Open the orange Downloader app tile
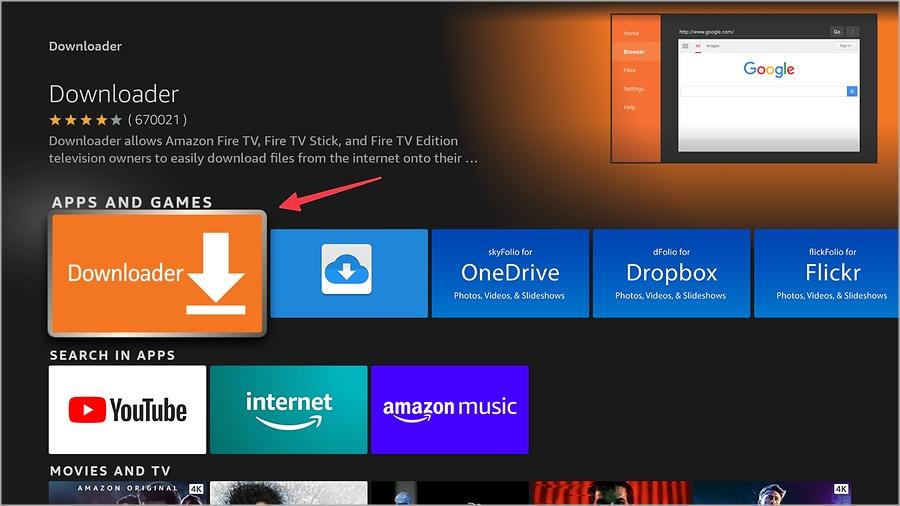Image resolution: width=900 pixels, height=506 pixels. [x=157, y=273]
